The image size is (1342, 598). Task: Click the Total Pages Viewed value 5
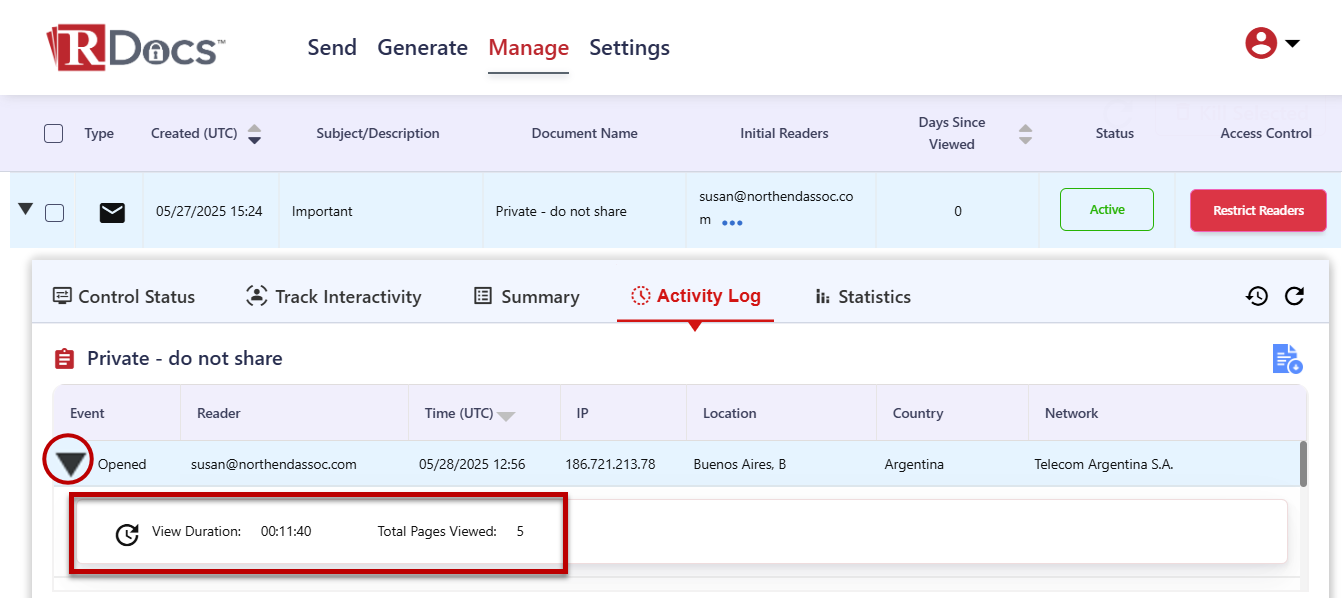click(520, 531)
